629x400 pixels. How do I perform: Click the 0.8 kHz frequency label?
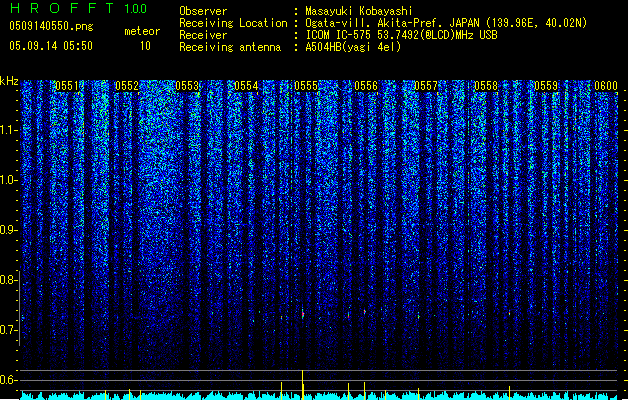click(x=8, y=280)
